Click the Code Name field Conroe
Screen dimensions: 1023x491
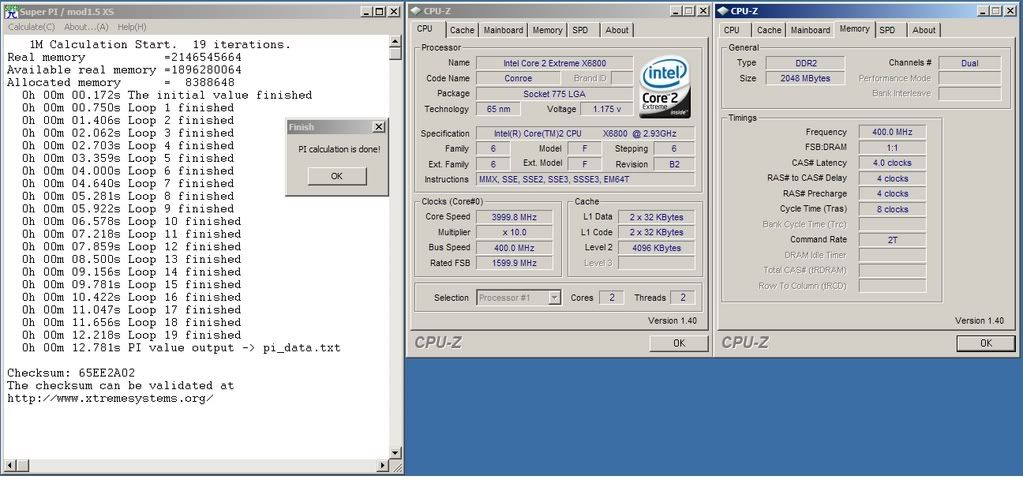pyautogui.click(x=518, y=78)
